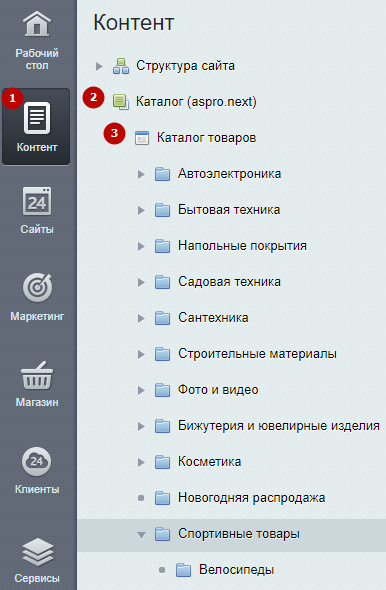Click the Бытовая техника folder icon
The width and height of the screenshot is (386, 590).
163,210
